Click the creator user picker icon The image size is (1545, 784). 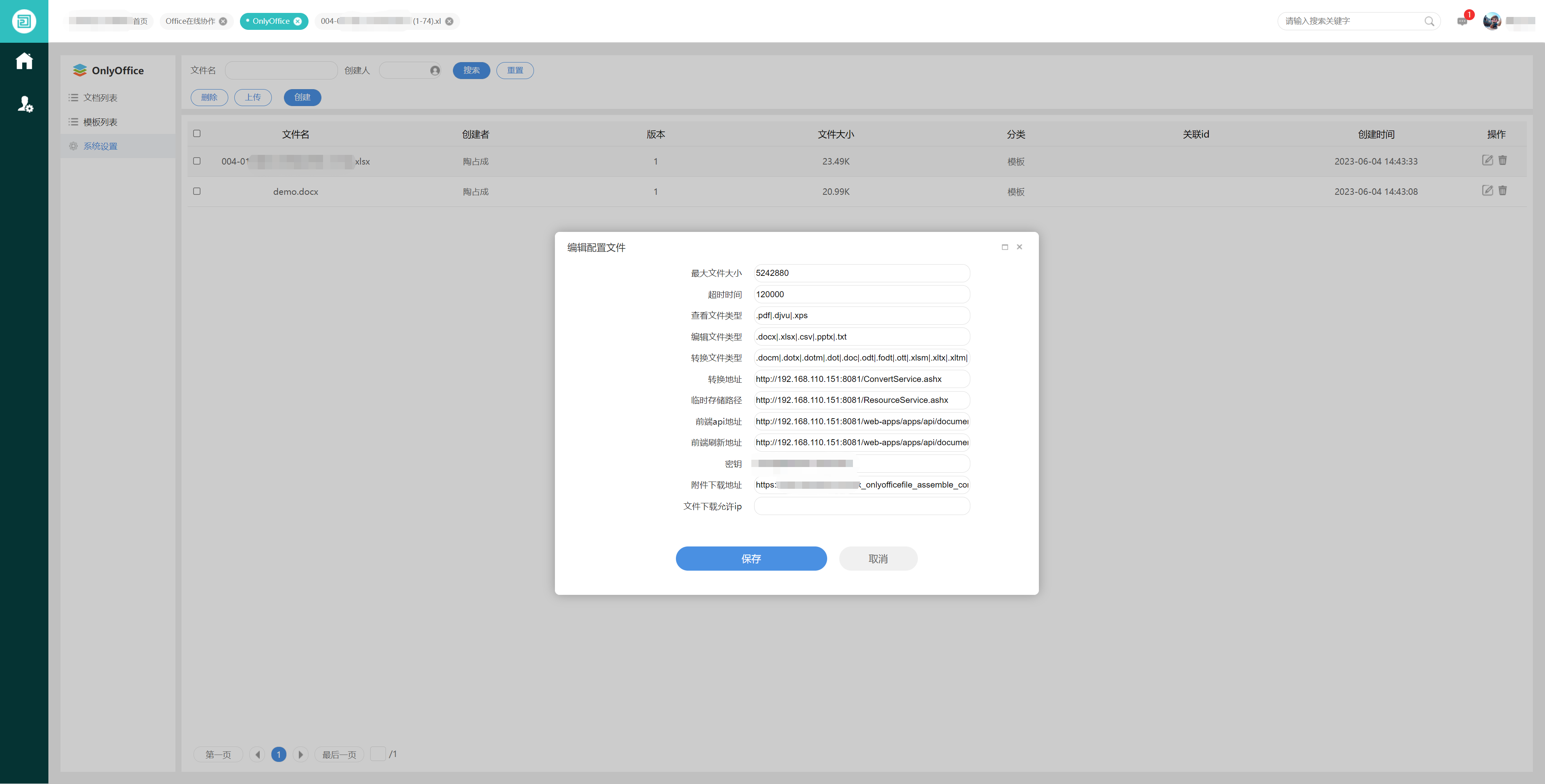click(435, 71)
